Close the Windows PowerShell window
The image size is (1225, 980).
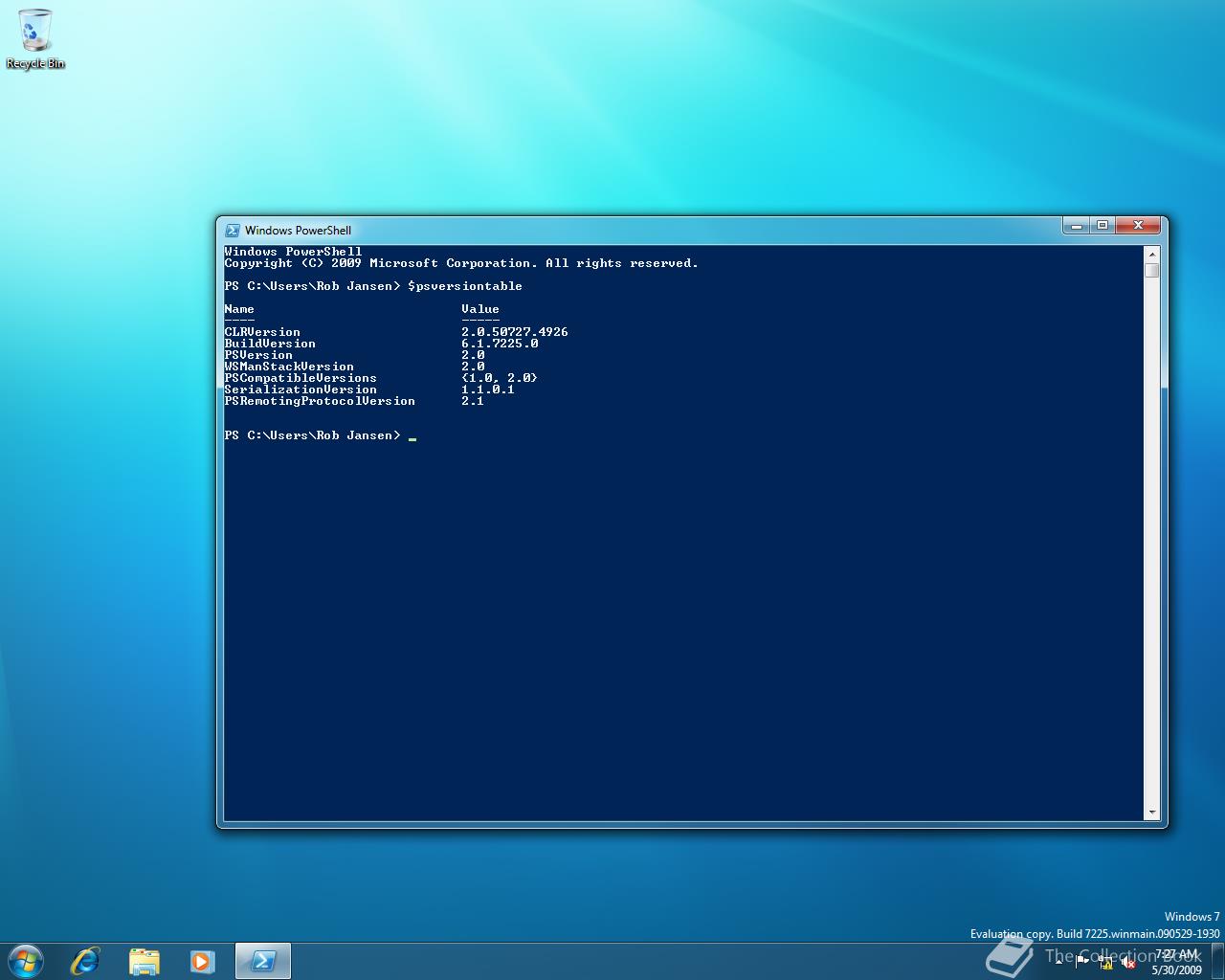pyautogui.click(x=1138, y=225)
